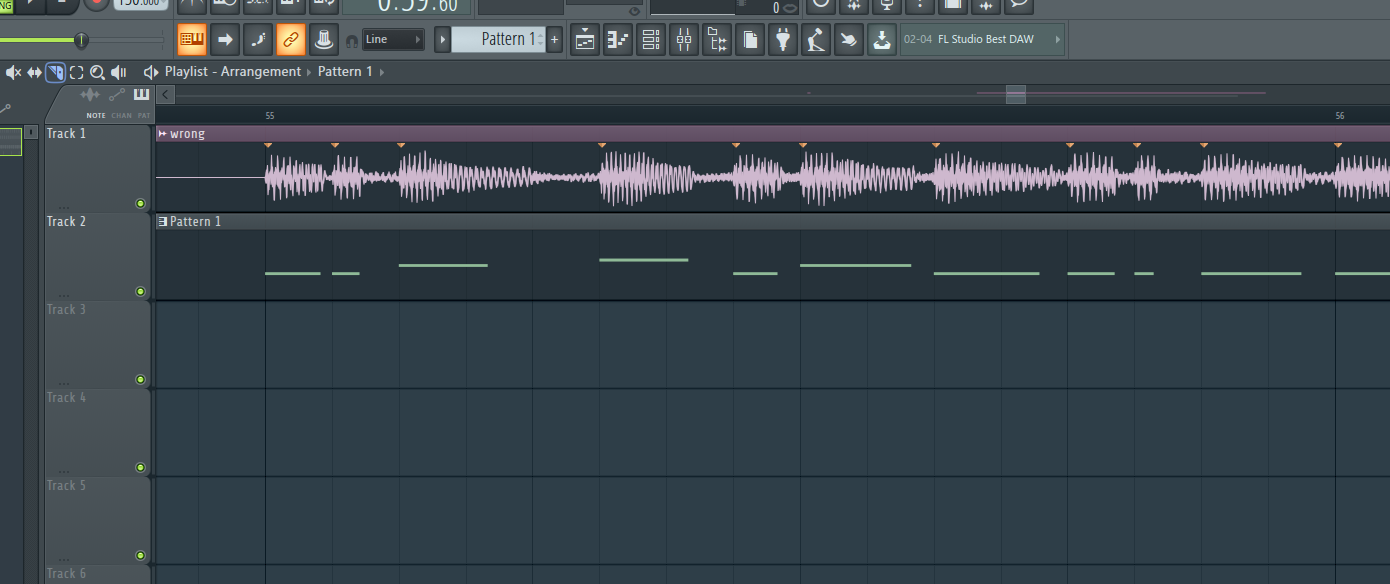Mute Track 3 with green dot

[140, 379]
